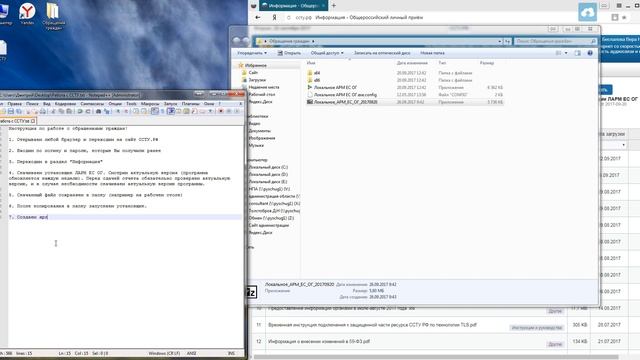The width and height of the screenshot is (640, 360).
Task: Click the Explorer search box
Action: (x=555, y=41)
